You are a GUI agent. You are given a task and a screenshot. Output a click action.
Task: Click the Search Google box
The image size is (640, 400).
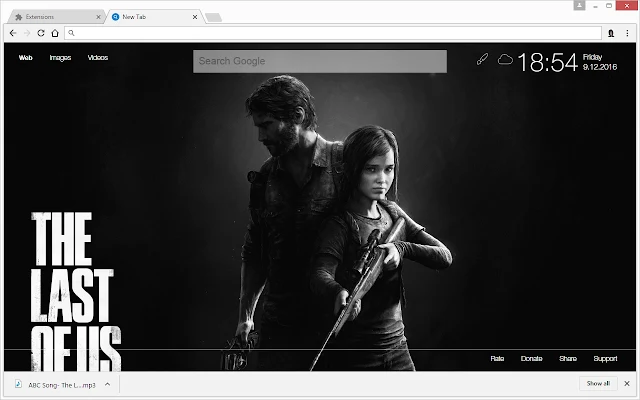[320, 61]
